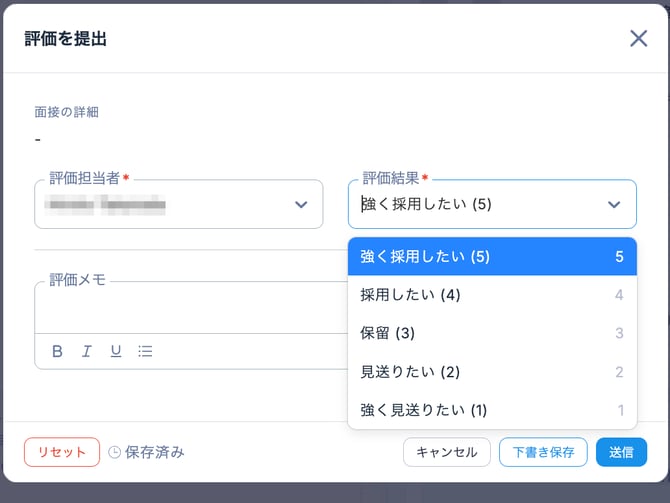Apply underline formatting in memo toolbar
This screenshot has height=503, width=670.
coord(115,351)
